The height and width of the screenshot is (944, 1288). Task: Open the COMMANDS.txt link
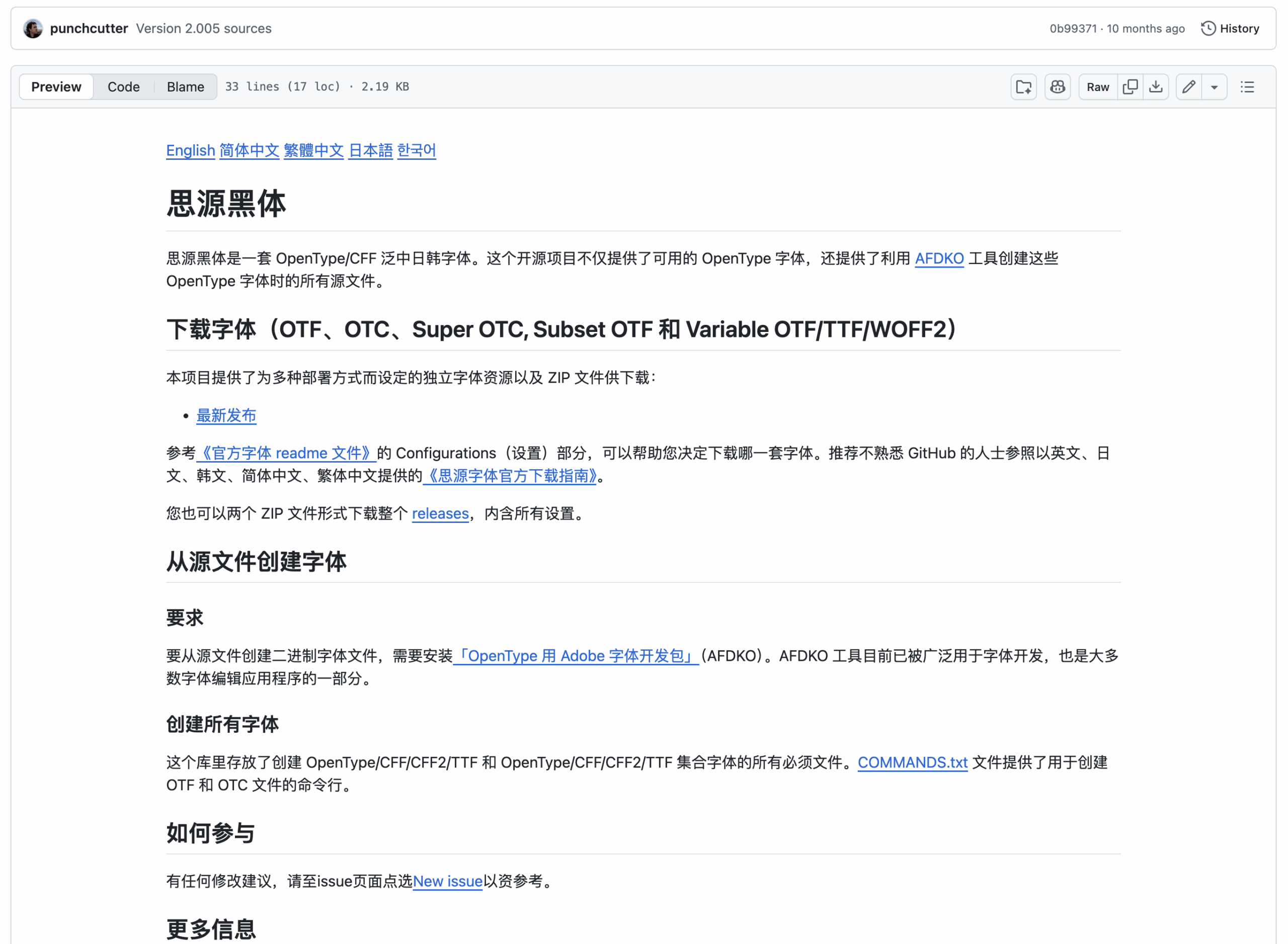911,762
